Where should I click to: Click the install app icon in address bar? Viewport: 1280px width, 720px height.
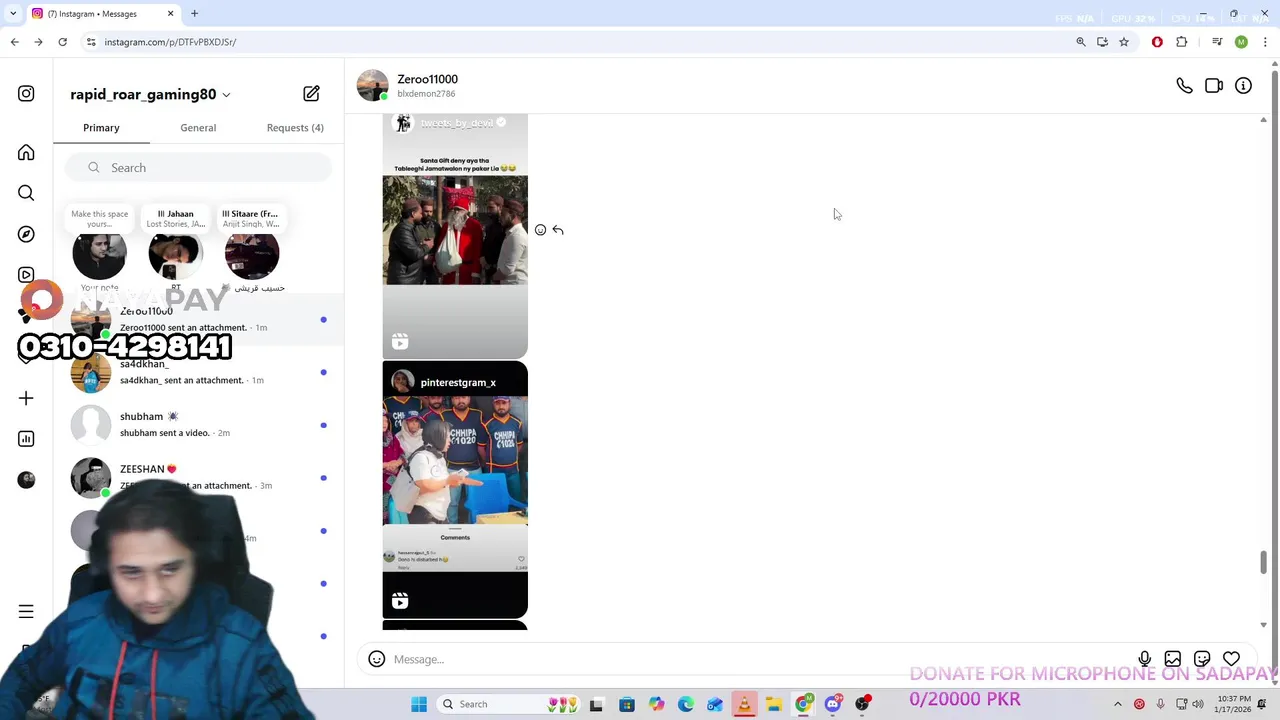point(1102,42)
